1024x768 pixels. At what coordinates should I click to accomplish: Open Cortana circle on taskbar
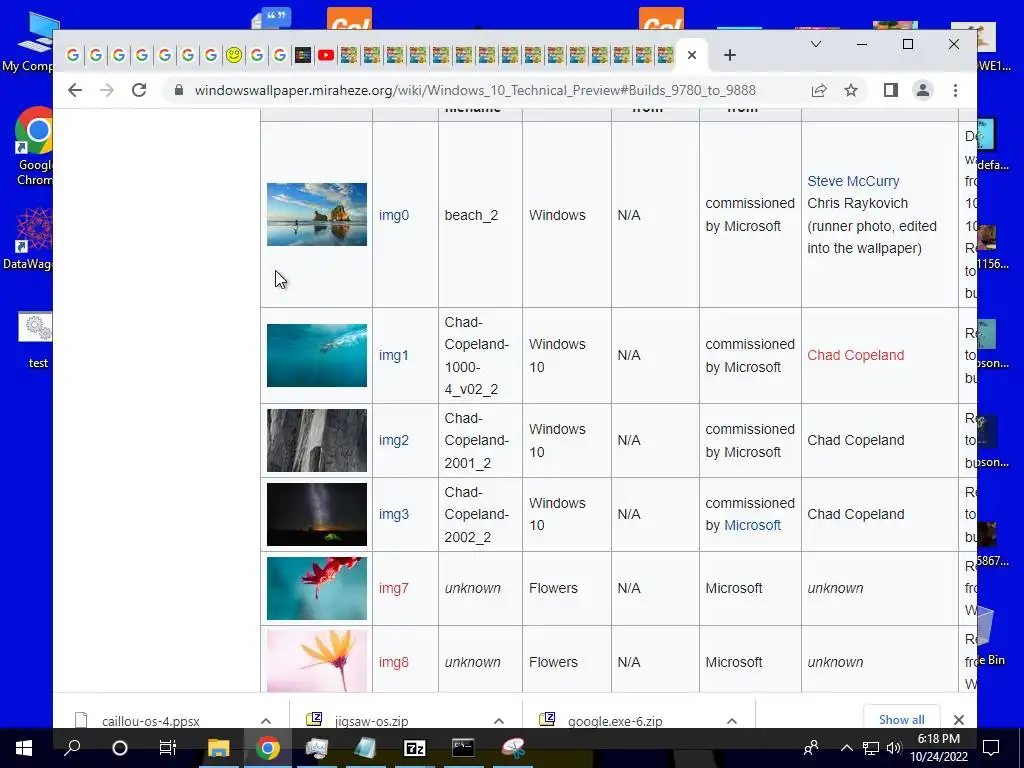[120, 748]
